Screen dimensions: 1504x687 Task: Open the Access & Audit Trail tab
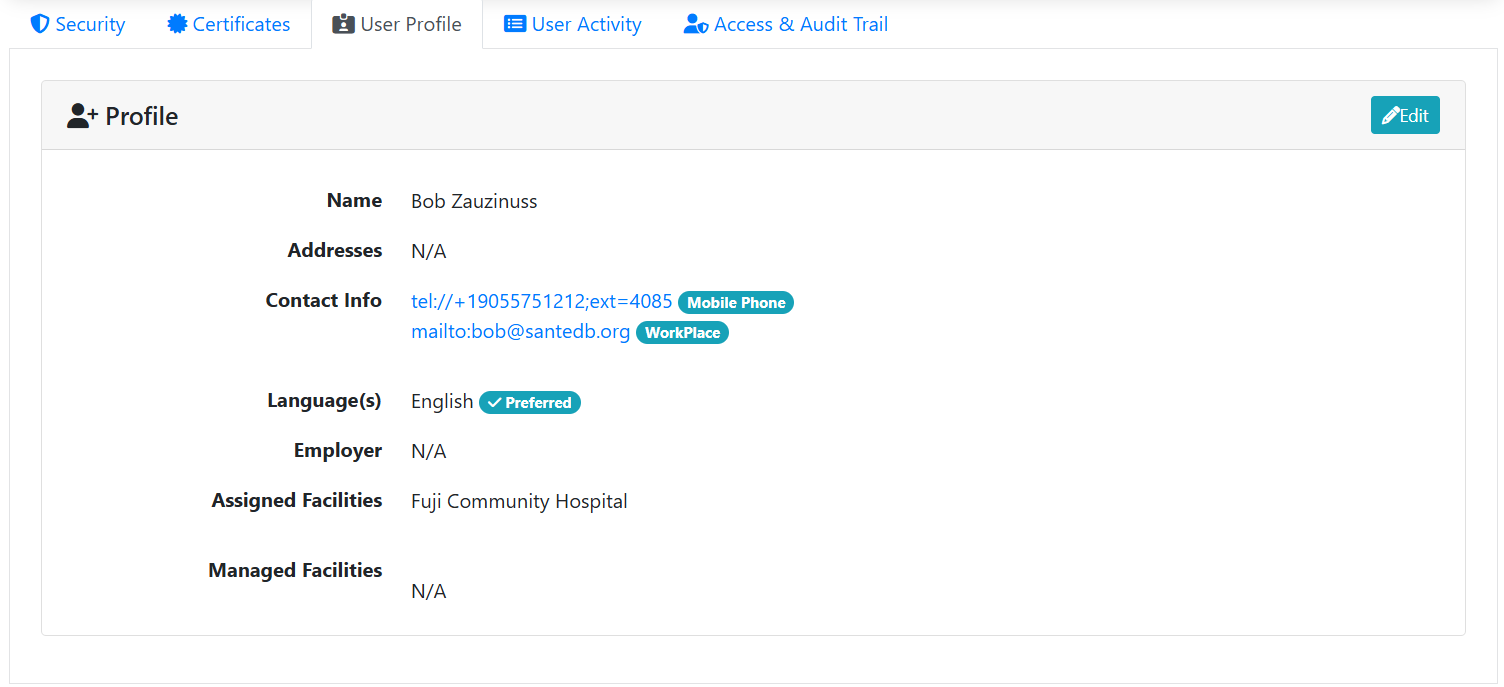(x=800, y=24)
